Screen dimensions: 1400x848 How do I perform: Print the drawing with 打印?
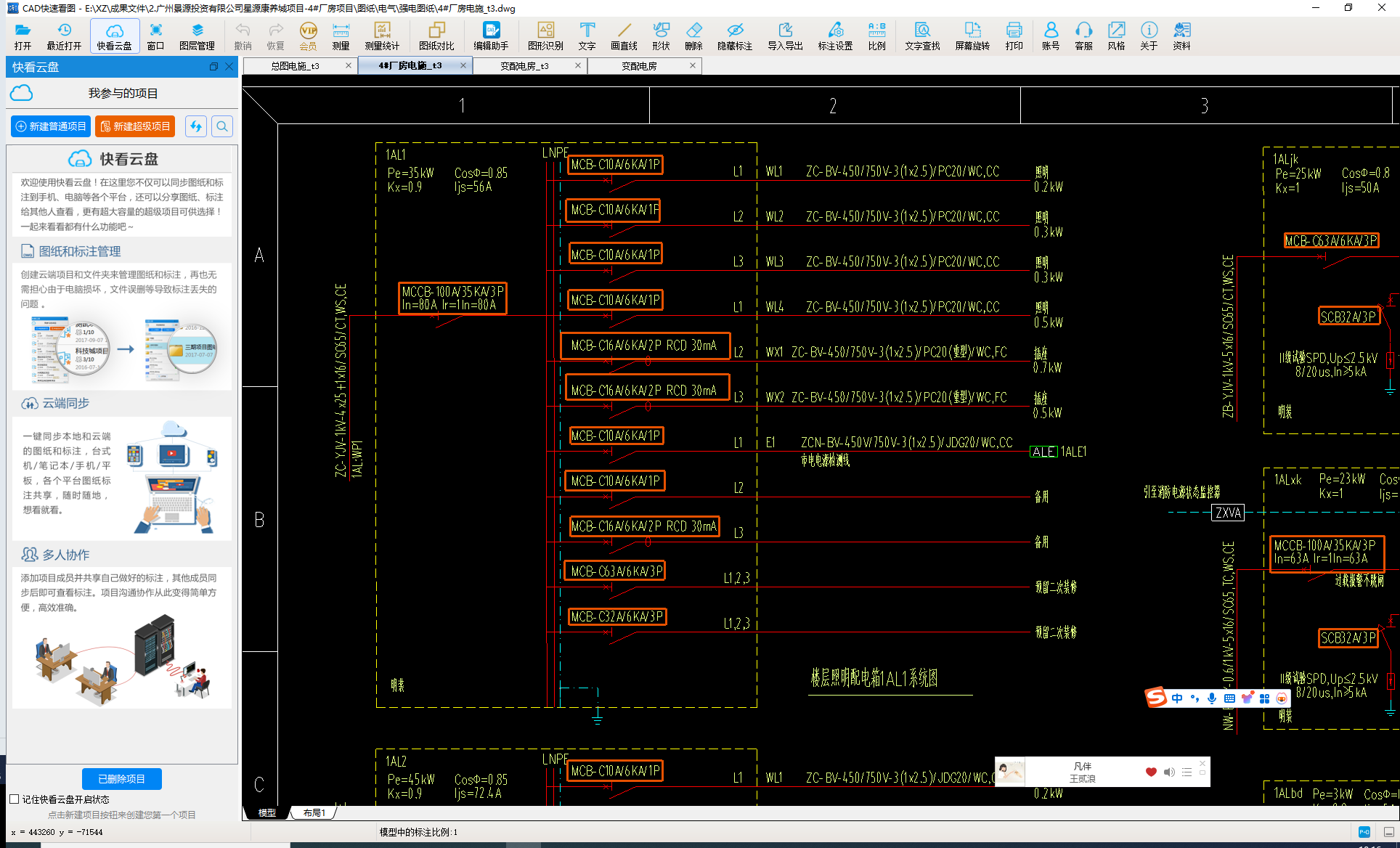point(1014,36)
